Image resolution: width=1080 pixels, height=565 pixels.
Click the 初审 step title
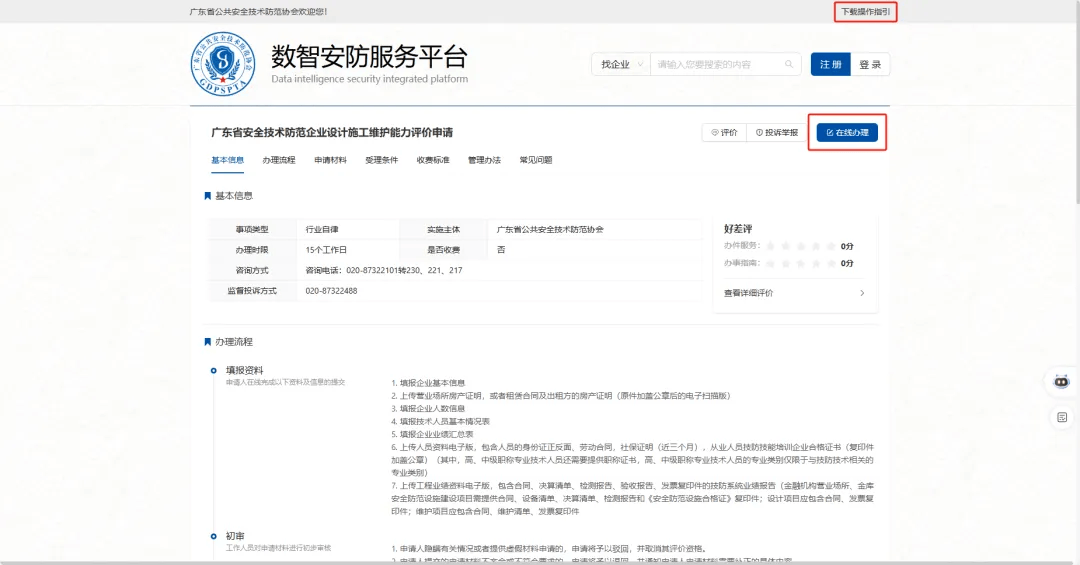pyautogui.click(x=235, y=535)
